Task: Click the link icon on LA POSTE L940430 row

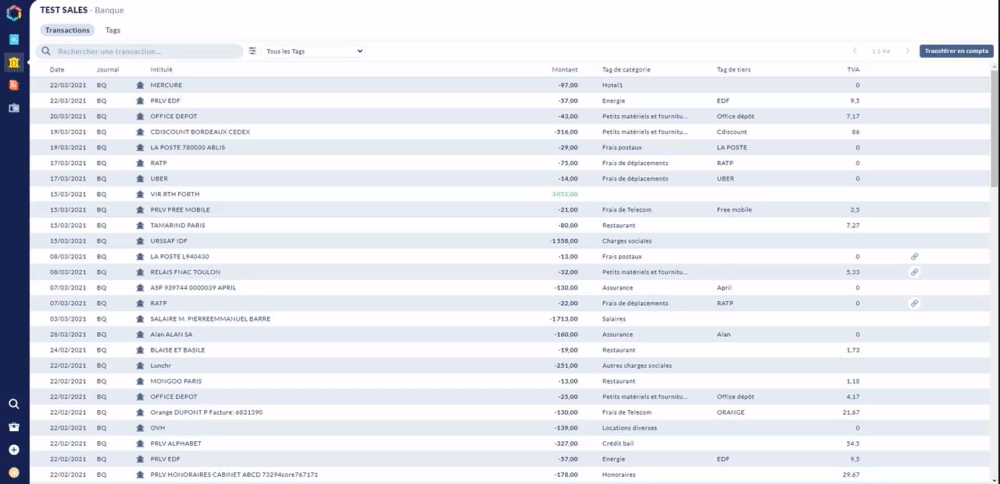Action: 914,256
